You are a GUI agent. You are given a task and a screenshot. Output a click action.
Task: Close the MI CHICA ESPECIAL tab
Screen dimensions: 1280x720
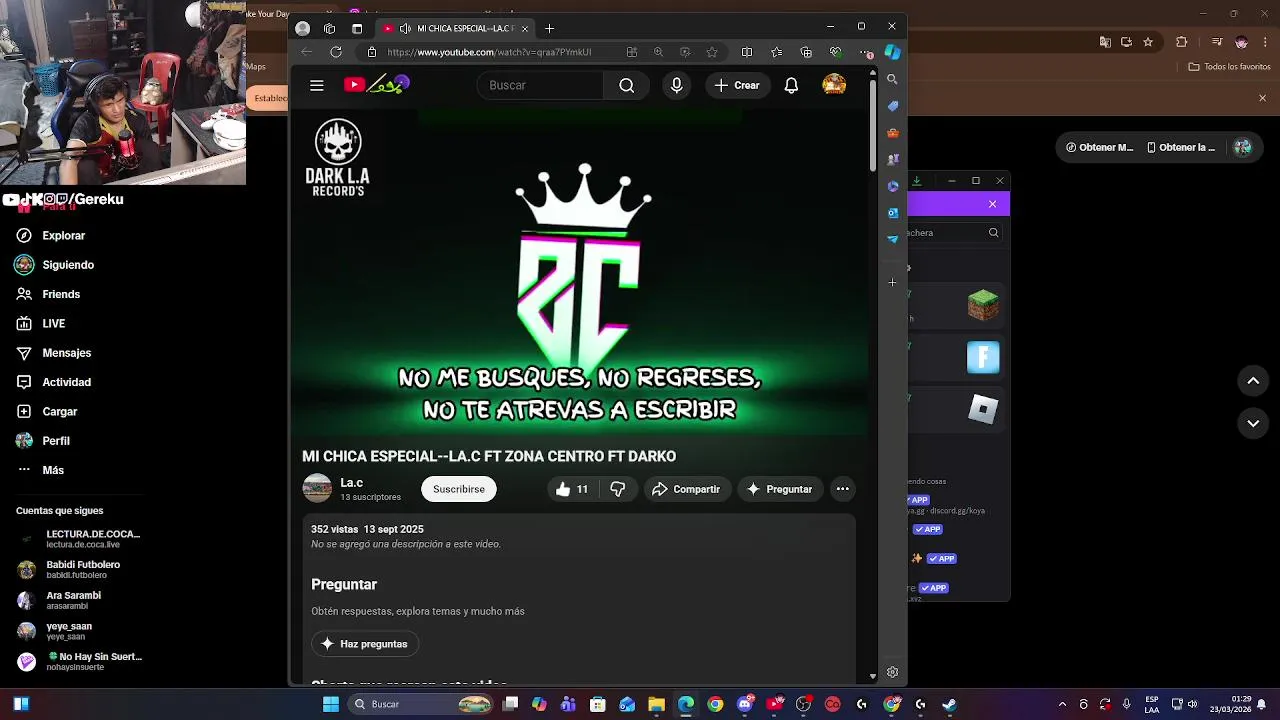point(524,28)
